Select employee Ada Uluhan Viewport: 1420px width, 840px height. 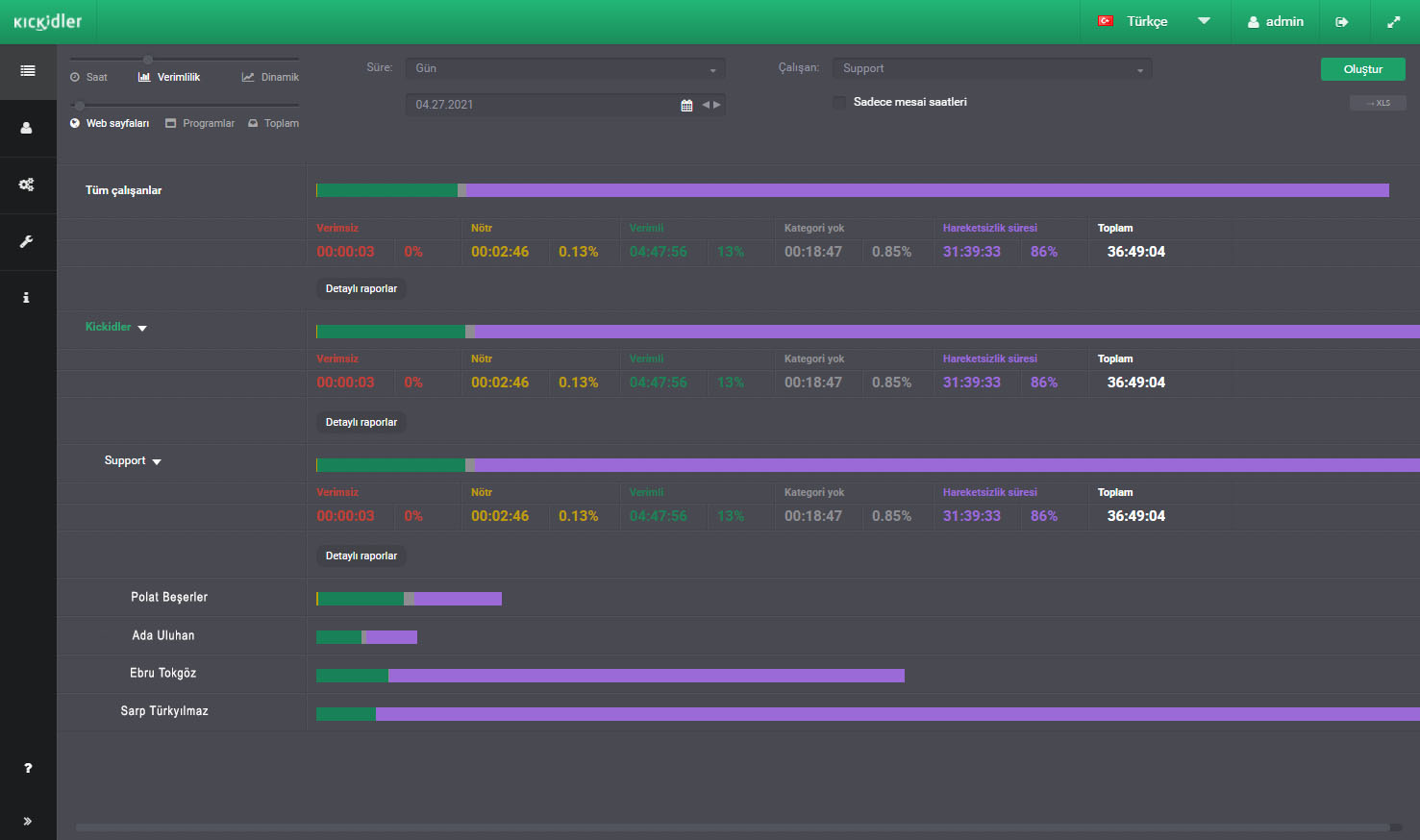tap(163, 635)
